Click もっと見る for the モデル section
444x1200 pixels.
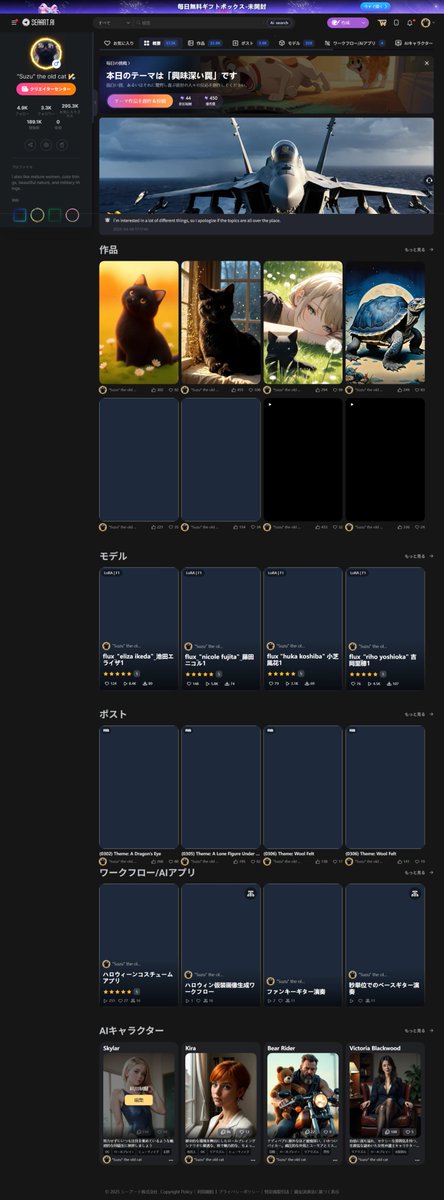pyautogui.click(x=418, y=556)
